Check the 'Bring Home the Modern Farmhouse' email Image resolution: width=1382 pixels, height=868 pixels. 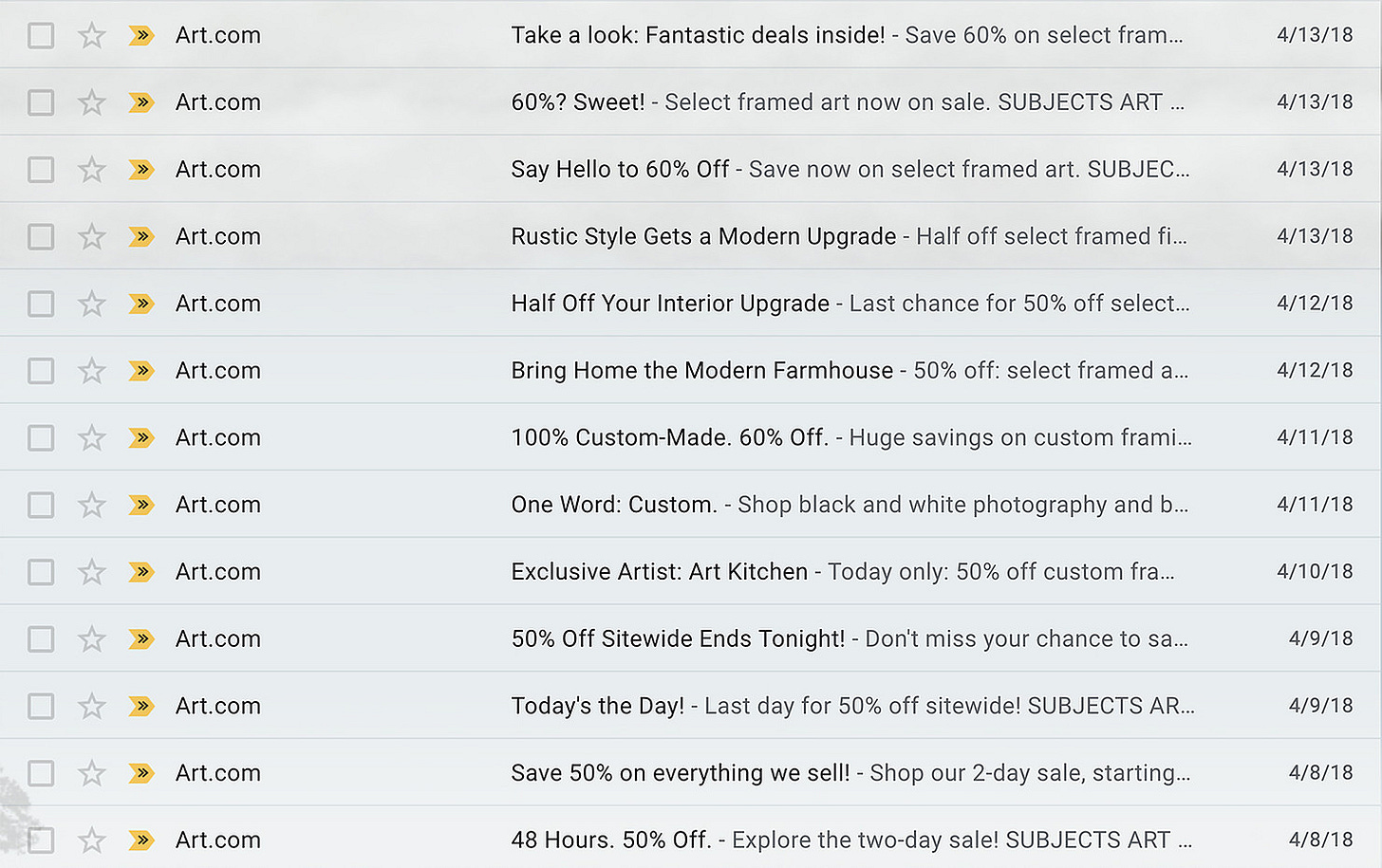point(41,371)
